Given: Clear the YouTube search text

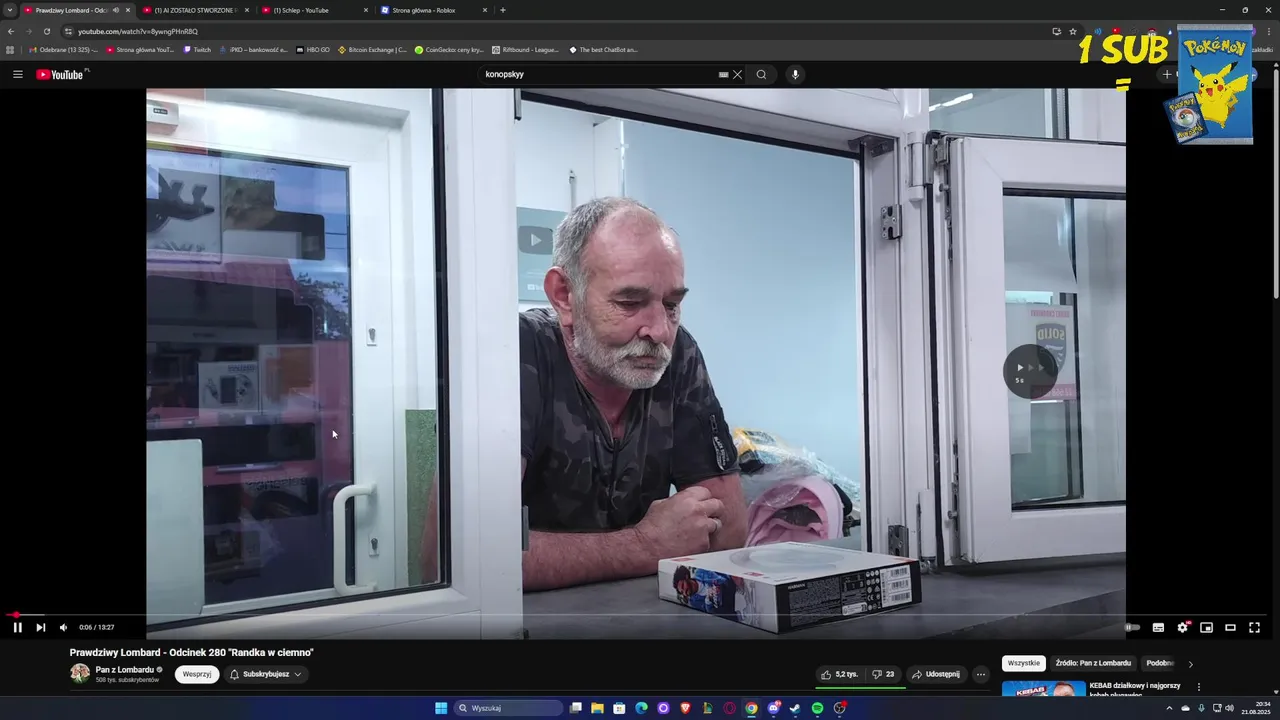Looking at the screenshot, I should pos(738,74).
